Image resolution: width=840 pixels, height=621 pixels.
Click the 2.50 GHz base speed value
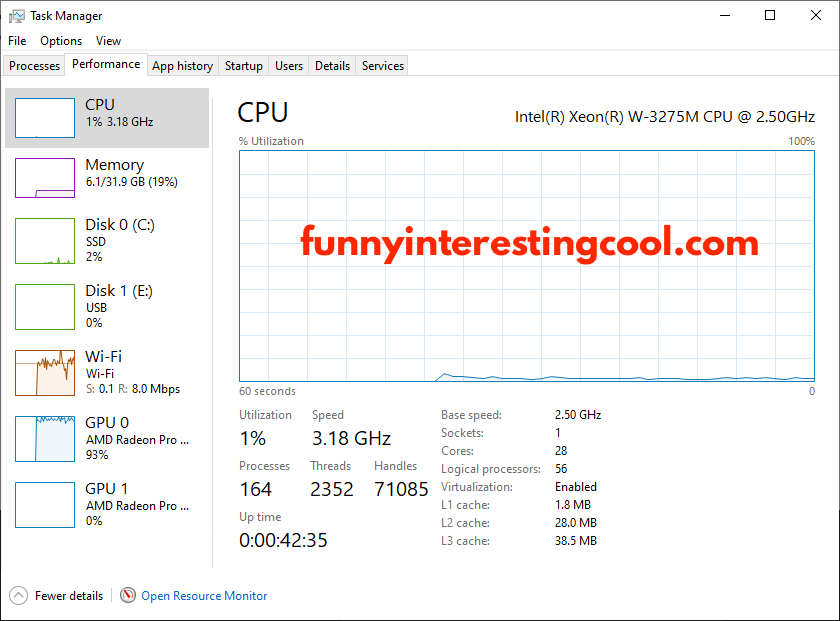coord(578,415)
